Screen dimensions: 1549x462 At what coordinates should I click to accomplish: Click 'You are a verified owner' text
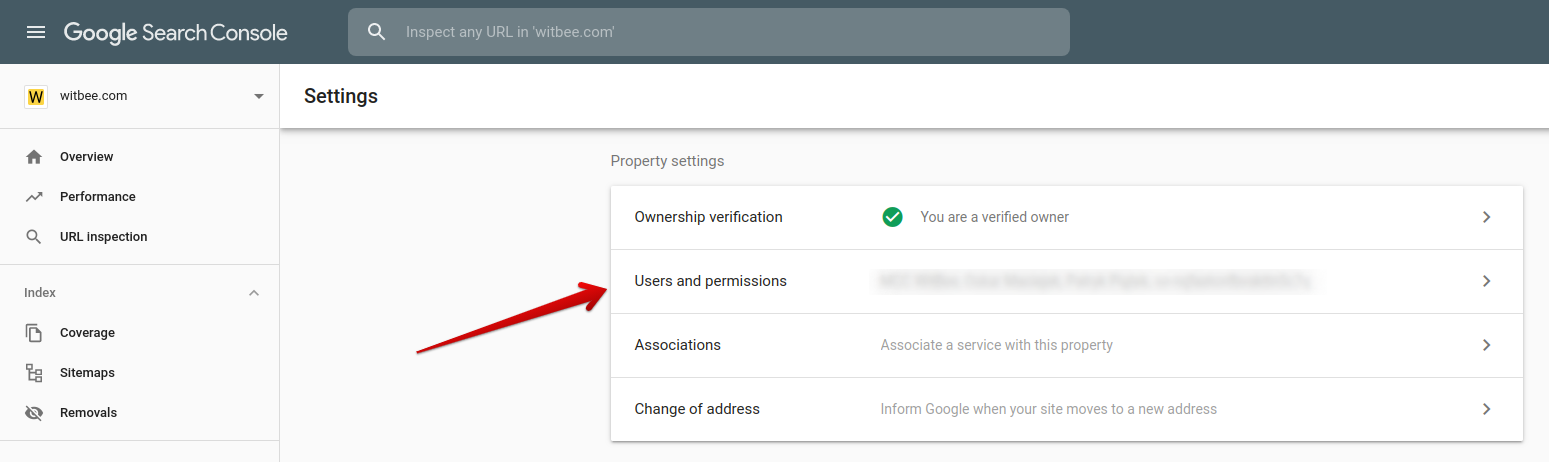click(x=995, y=217)
